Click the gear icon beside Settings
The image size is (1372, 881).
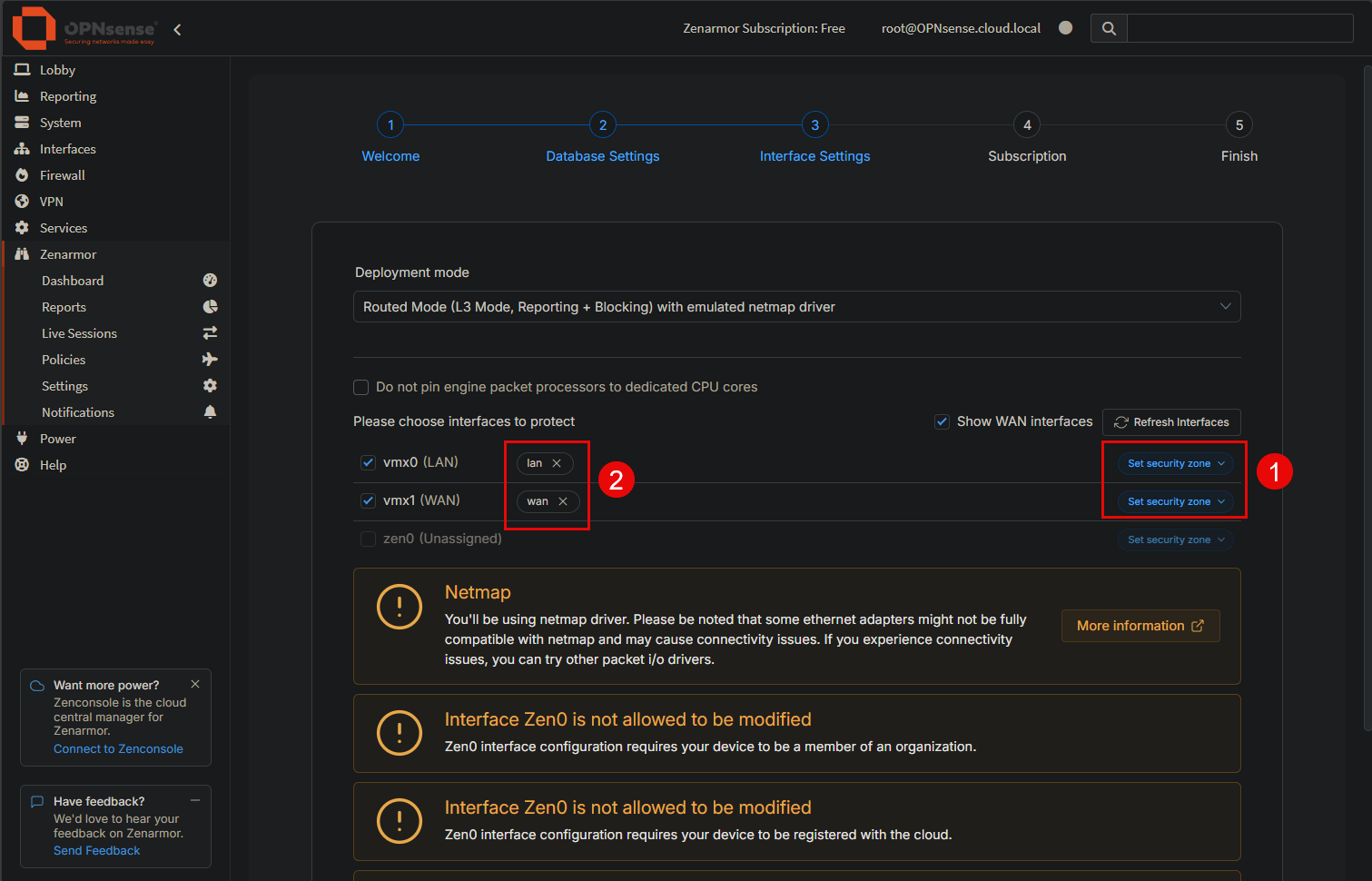coord(210,385)
